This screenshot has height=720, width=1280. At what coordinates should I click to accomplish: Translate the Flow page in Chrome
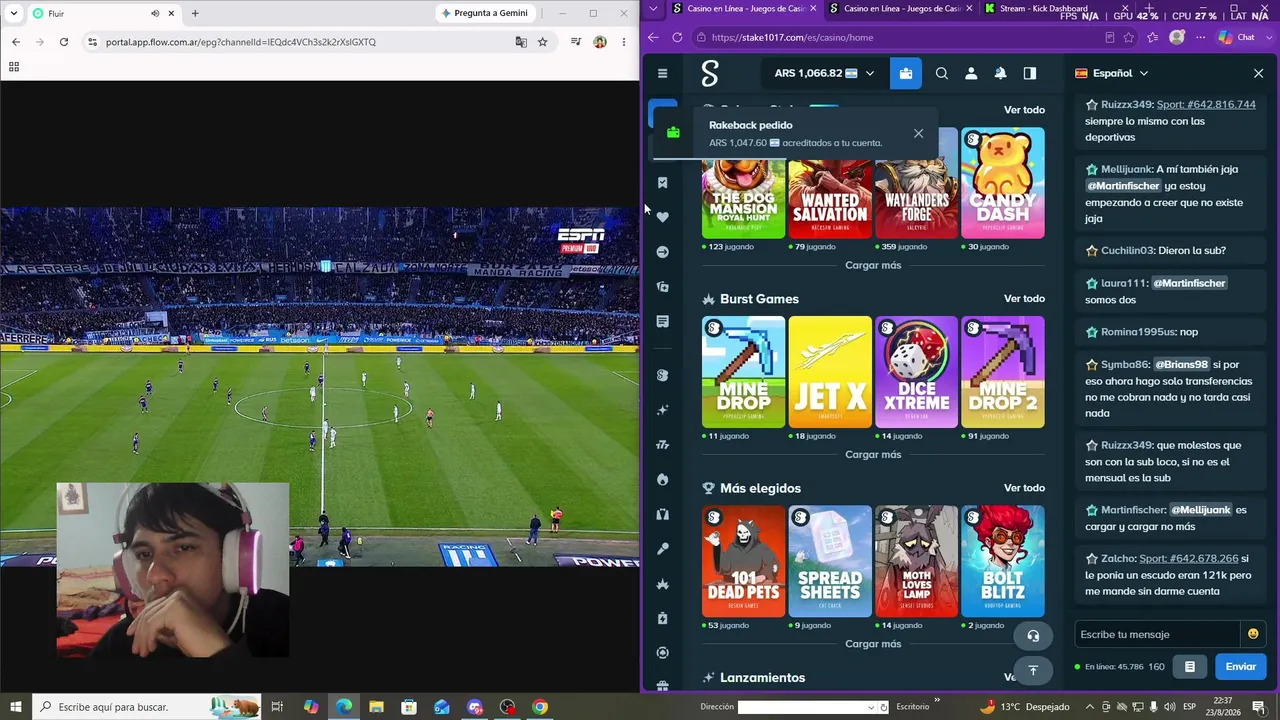521,42
